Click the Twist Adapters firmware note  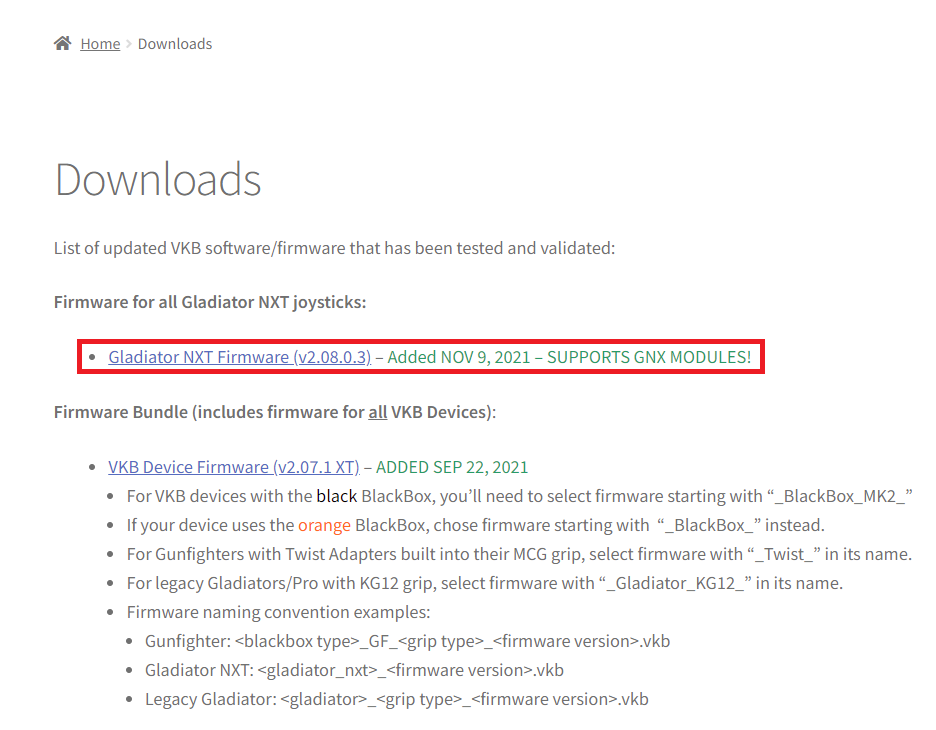[x=519, y=554]
